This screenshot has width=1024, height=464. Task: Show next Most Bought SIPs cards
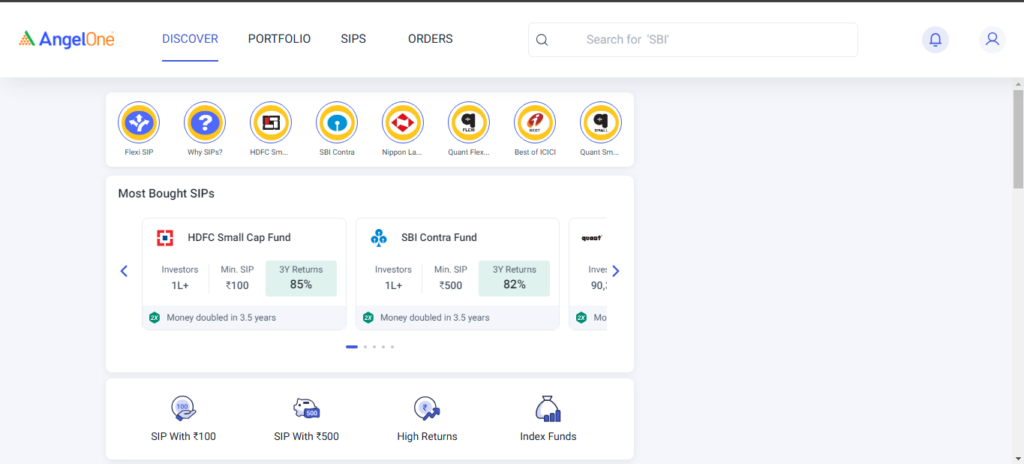(615, 271)
